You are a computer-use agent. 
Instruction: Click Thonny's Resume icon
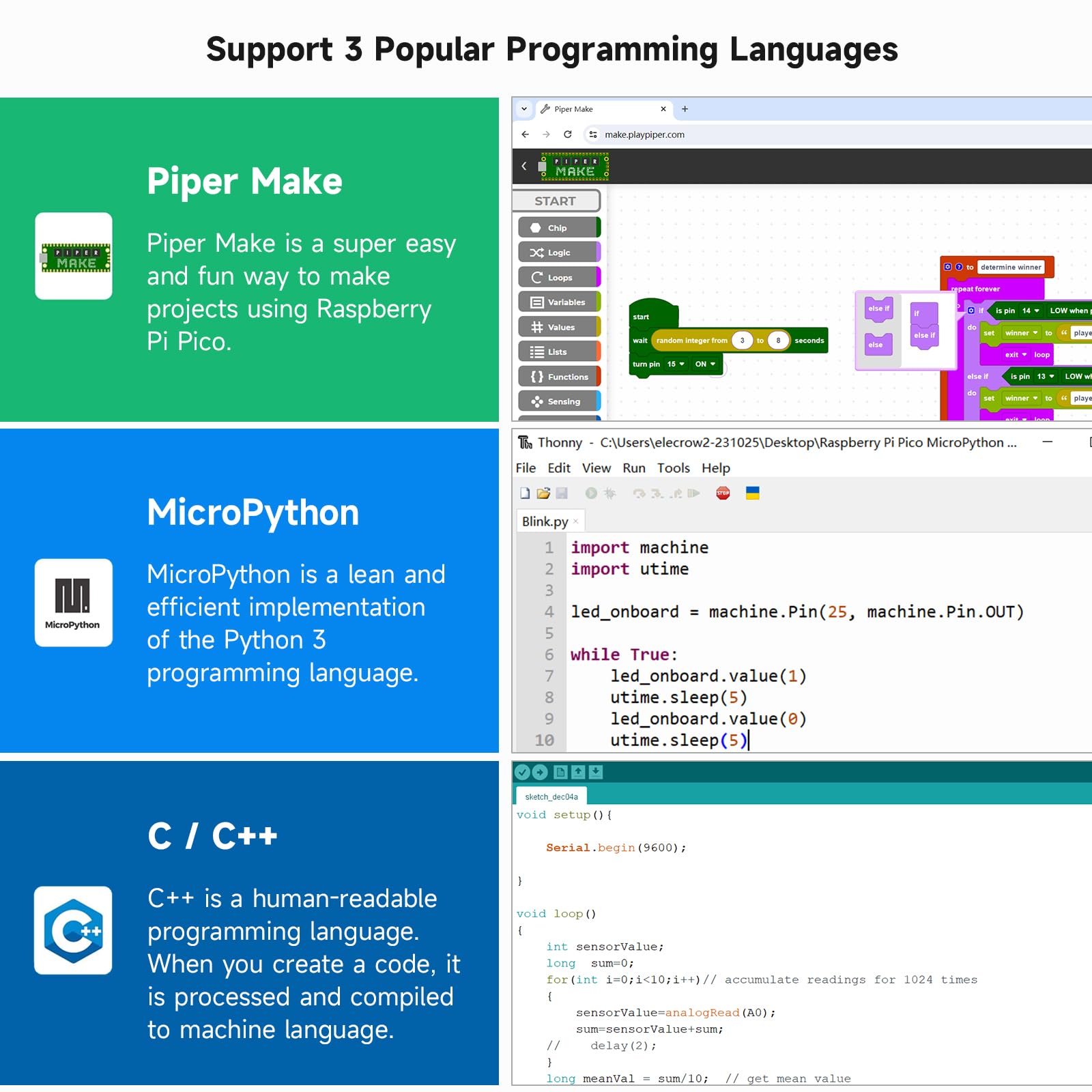[693, 493]
